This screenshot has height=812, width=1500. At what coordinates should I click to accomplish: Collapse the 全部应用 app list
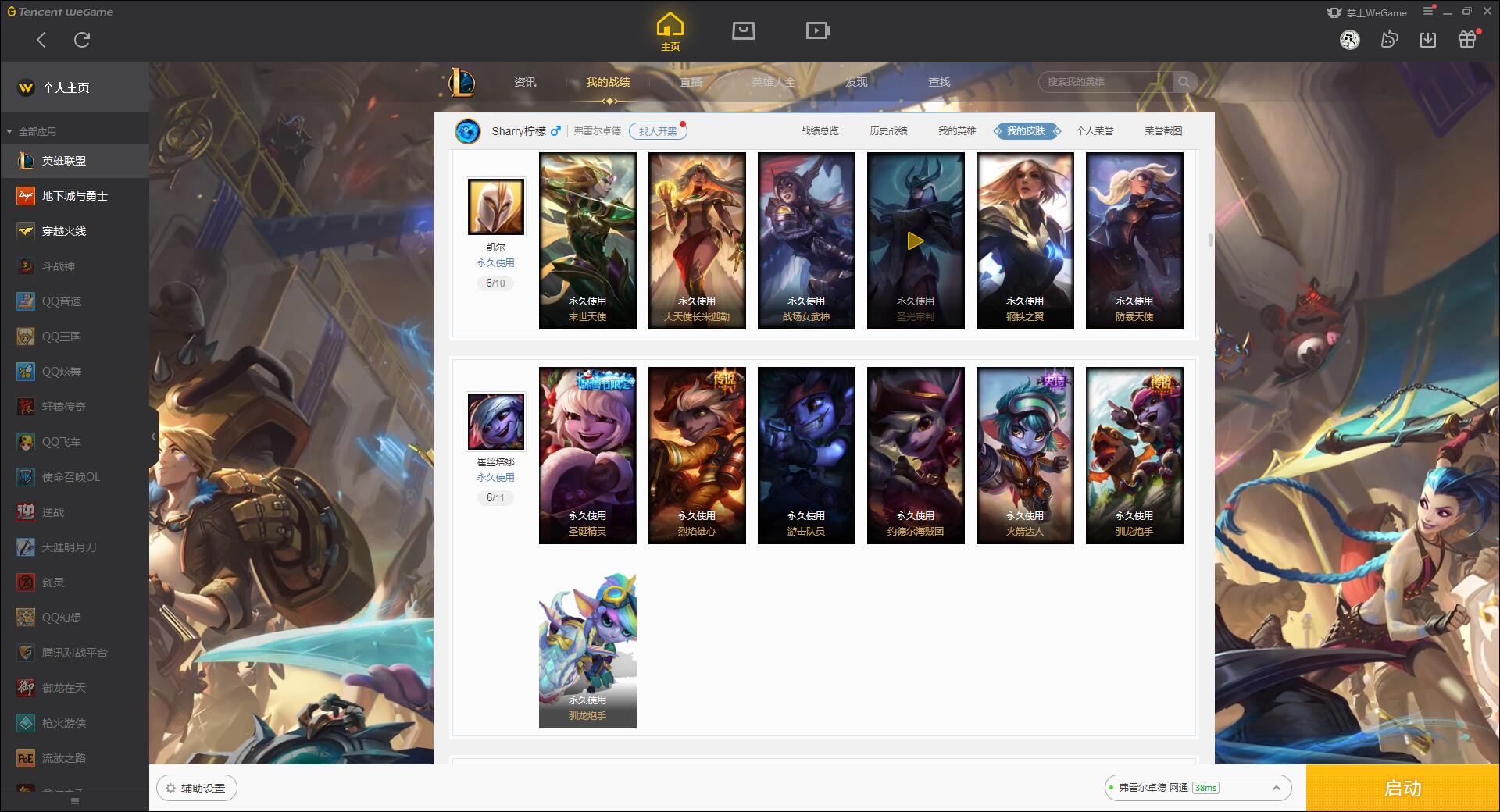(x=31, y=131)
